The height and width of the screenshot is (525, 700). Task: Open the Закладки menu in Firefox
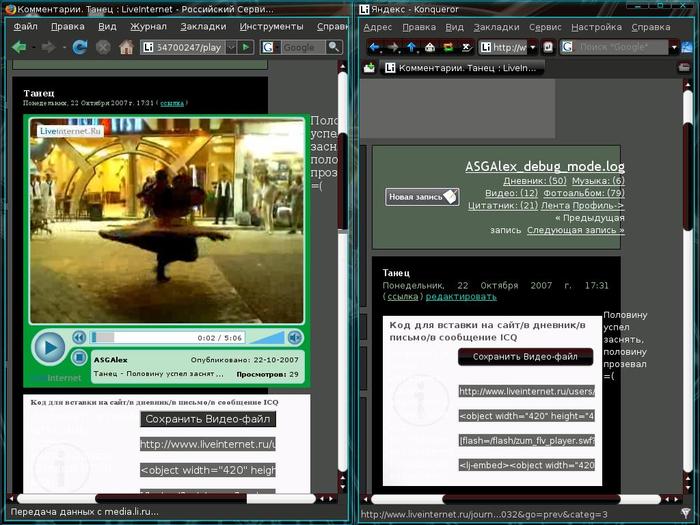203,26
